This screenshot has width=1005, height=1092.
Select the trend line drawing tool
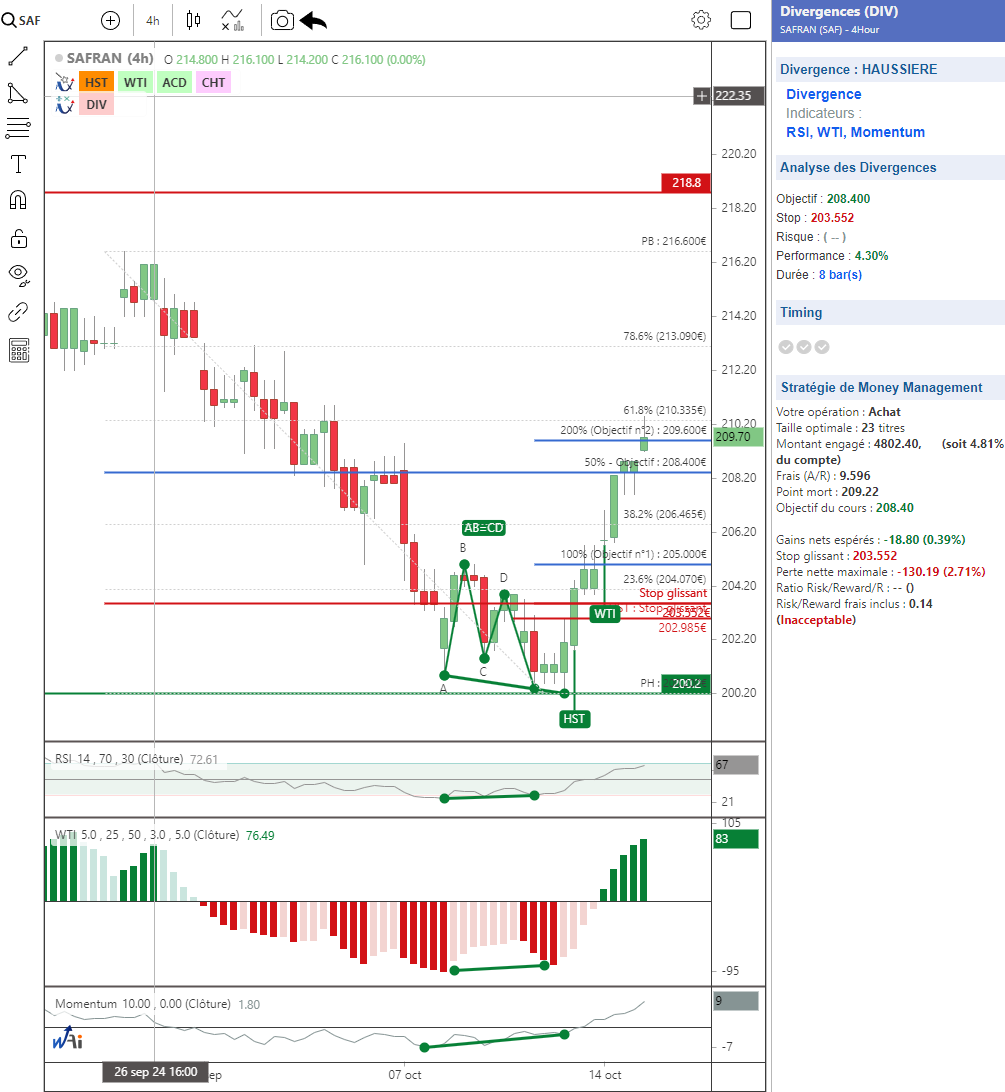coord(18,56)
